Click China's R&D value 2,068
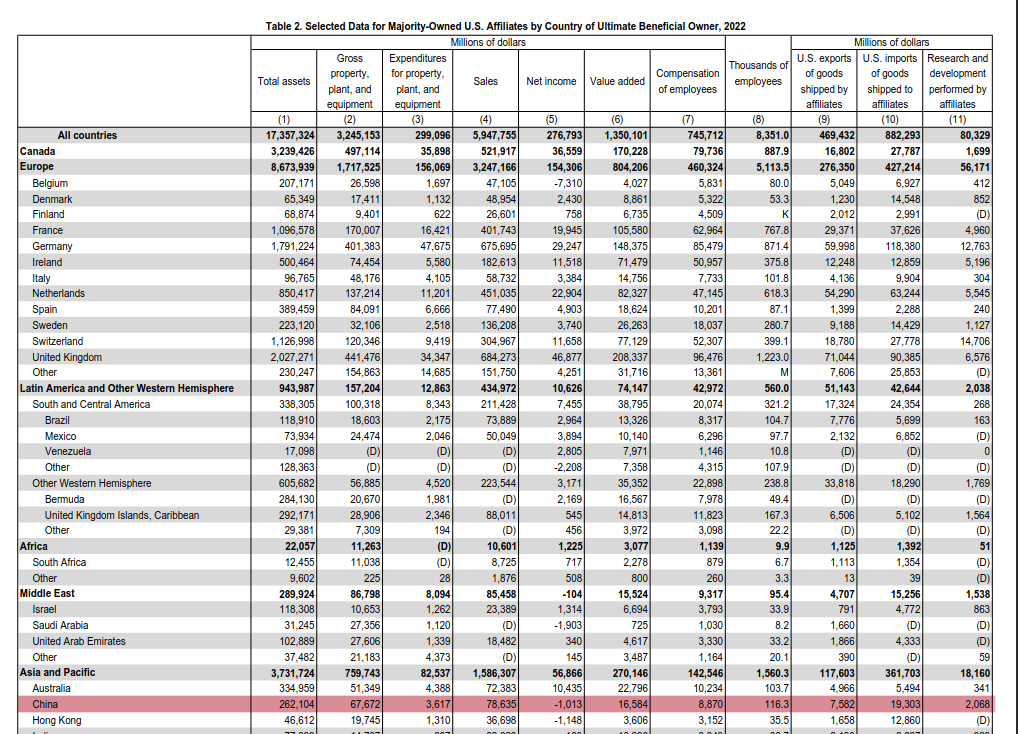Viewport: 1018px width, 734px height. click(977, 704)
